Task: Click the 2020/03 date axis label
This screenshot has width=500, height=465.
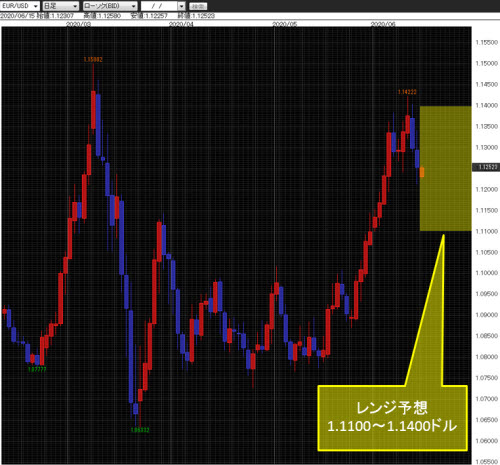Action: (x=78, y=24)
